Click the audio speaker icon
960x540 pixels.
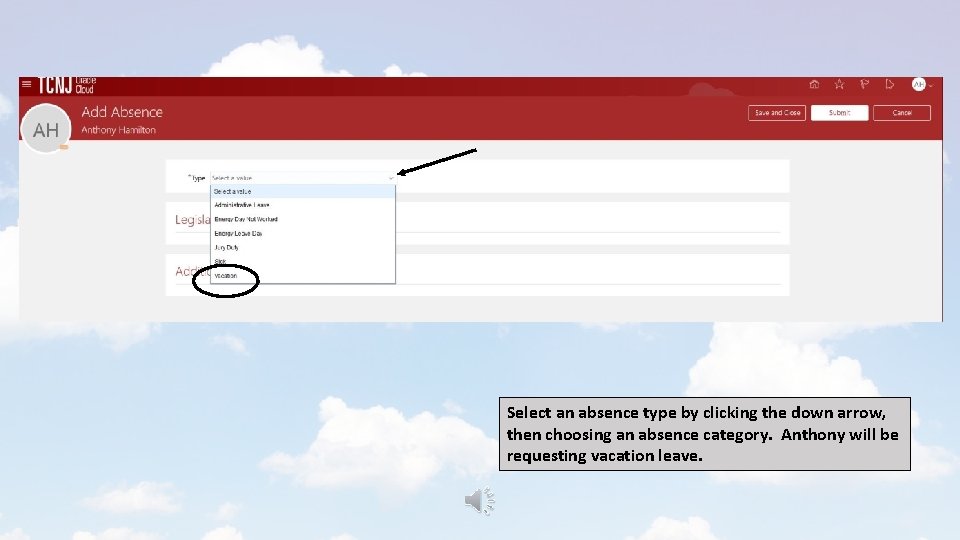479,501
